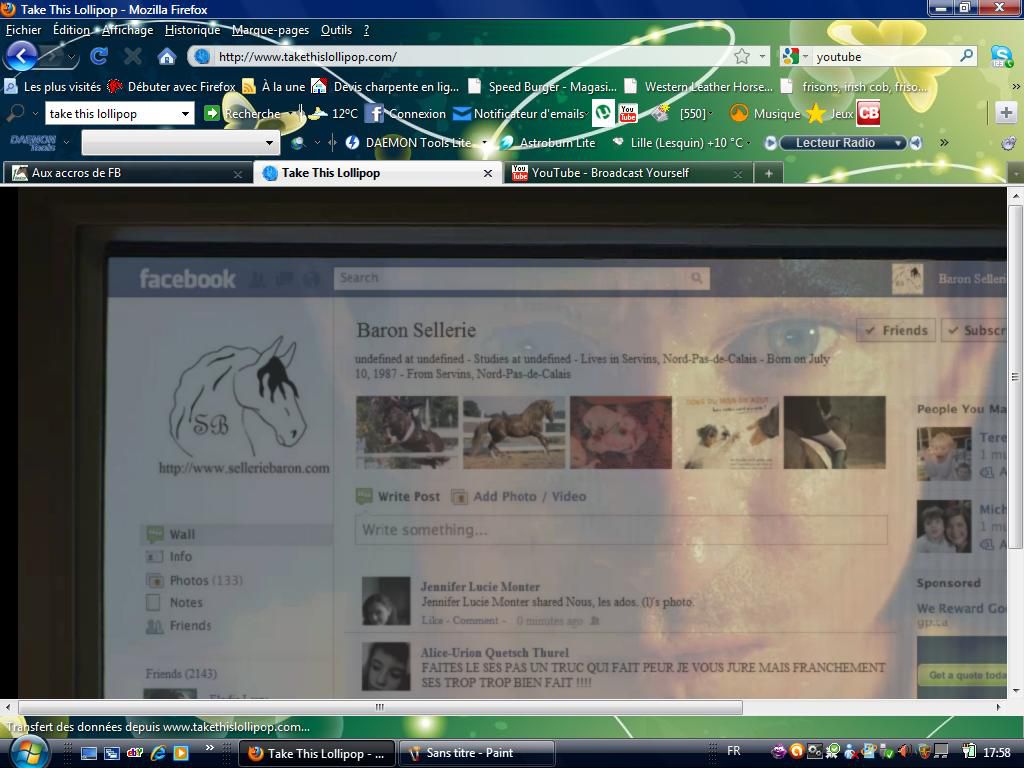Image resolution: width=1024 pixels, height=768 pixels.
Task: Expand the empty DAEMON Tools combo box
Action: pyautogui.click(x=268, y=143)
